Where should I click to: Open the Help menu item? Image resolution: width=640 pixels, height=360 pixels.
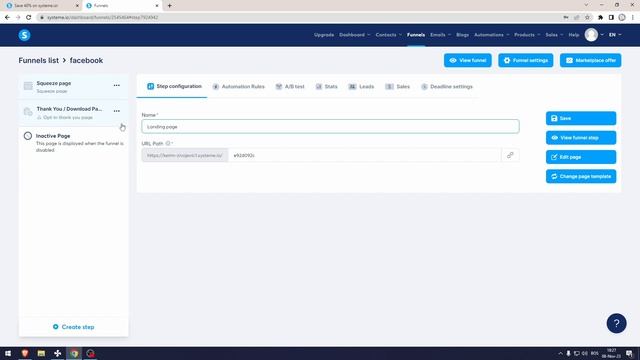573,35
